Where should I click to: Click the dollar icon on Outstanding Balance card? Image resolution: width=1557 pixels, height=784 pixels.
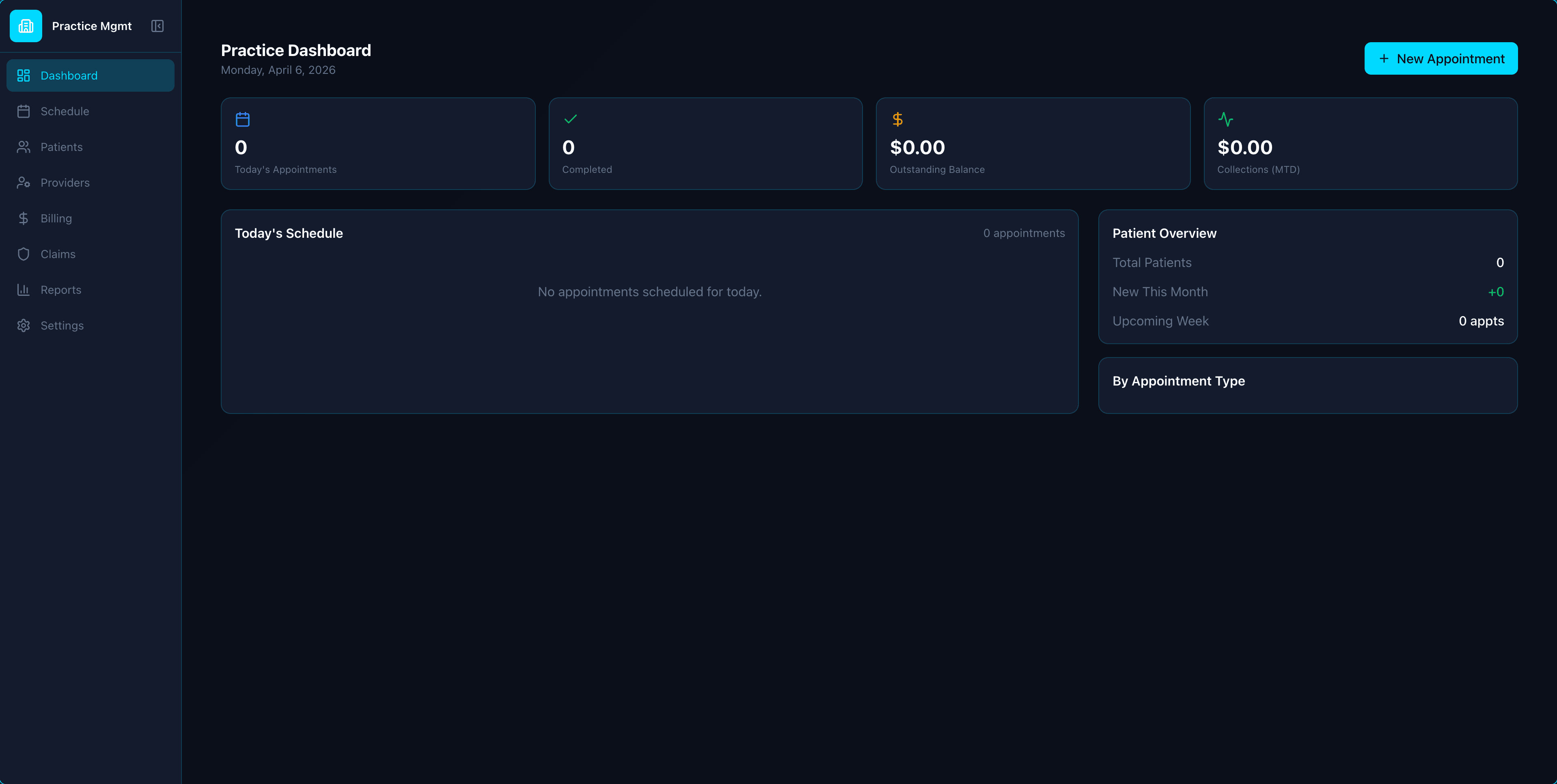897,119
